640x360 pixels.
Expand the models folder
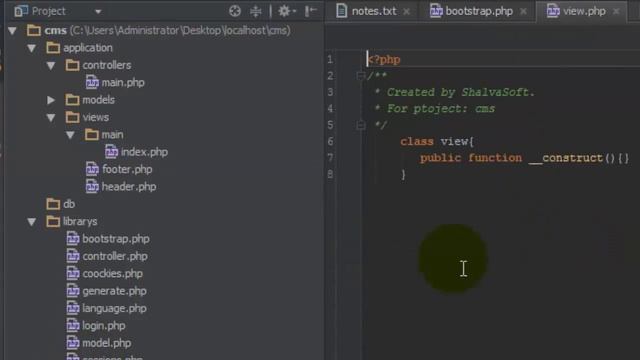(51, 100)
